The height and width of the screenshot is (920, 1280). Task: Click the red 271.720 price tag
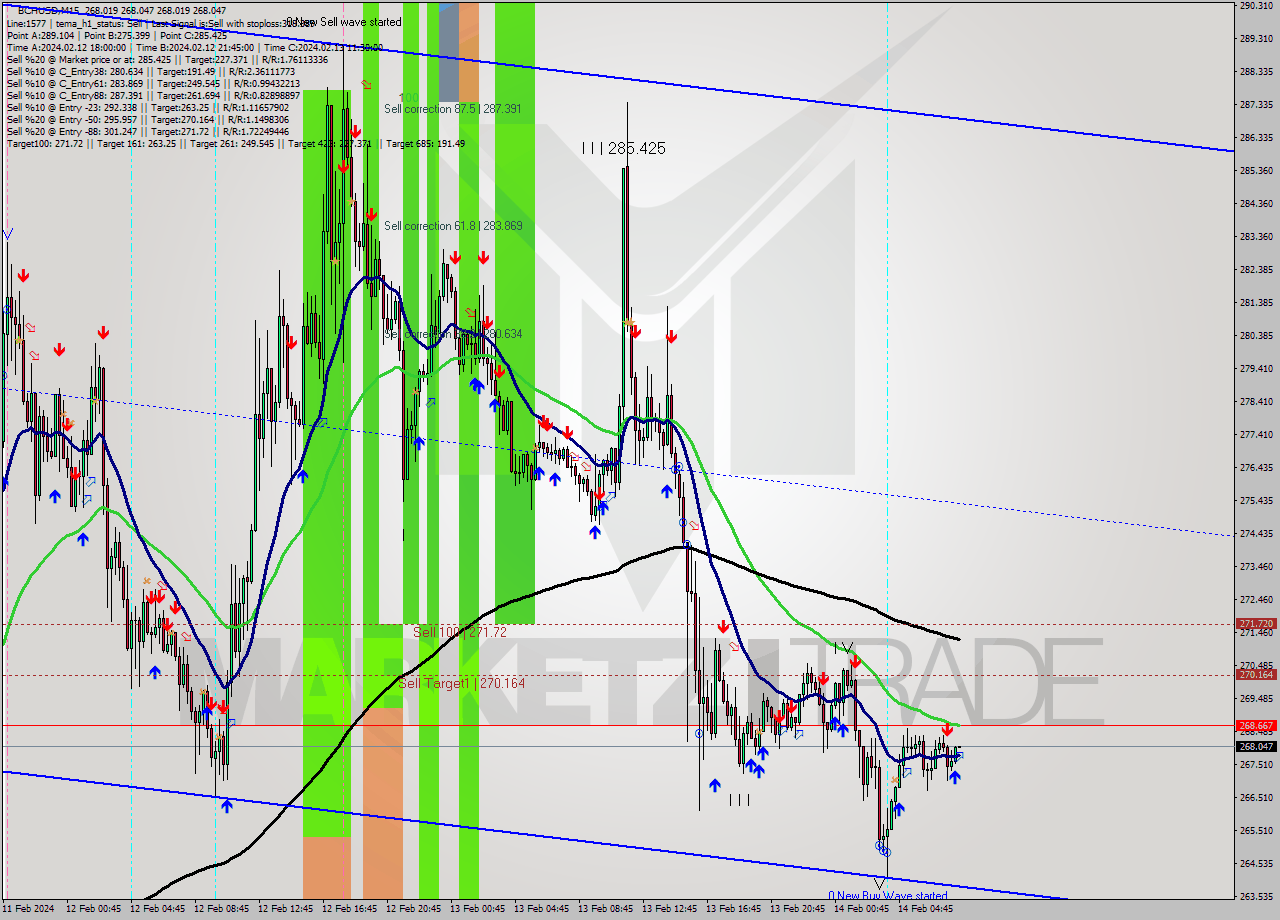[x=1256, y=623]
